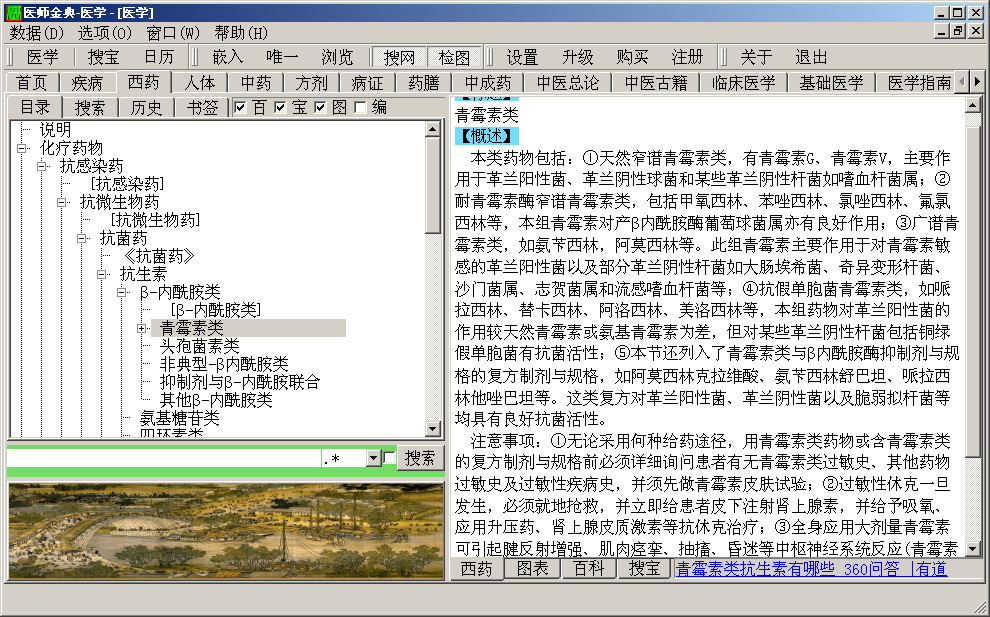990x617 pixels.
Task: Open the 青霉素类抗生素有哪些 link
Action: 755,569
